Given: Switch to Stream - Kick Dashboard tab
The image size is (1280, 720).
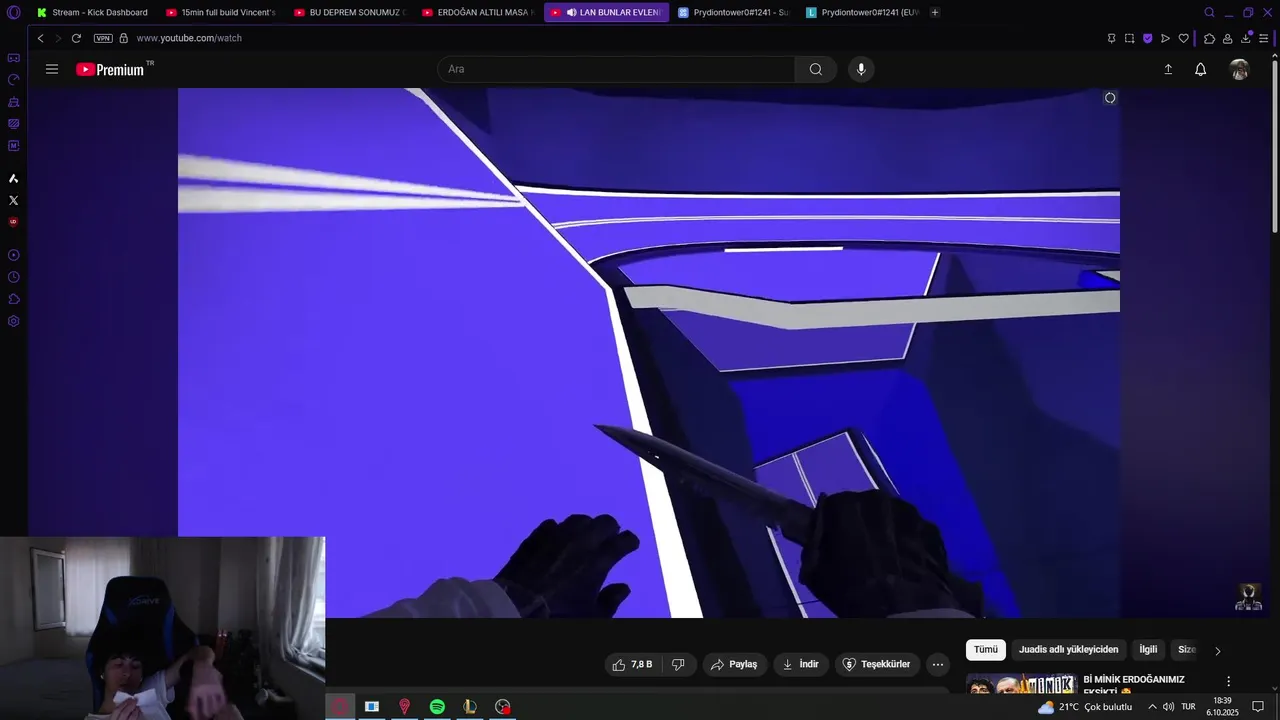Looking at the screenshot, I should pyautogui.click(x=92, y=12).
